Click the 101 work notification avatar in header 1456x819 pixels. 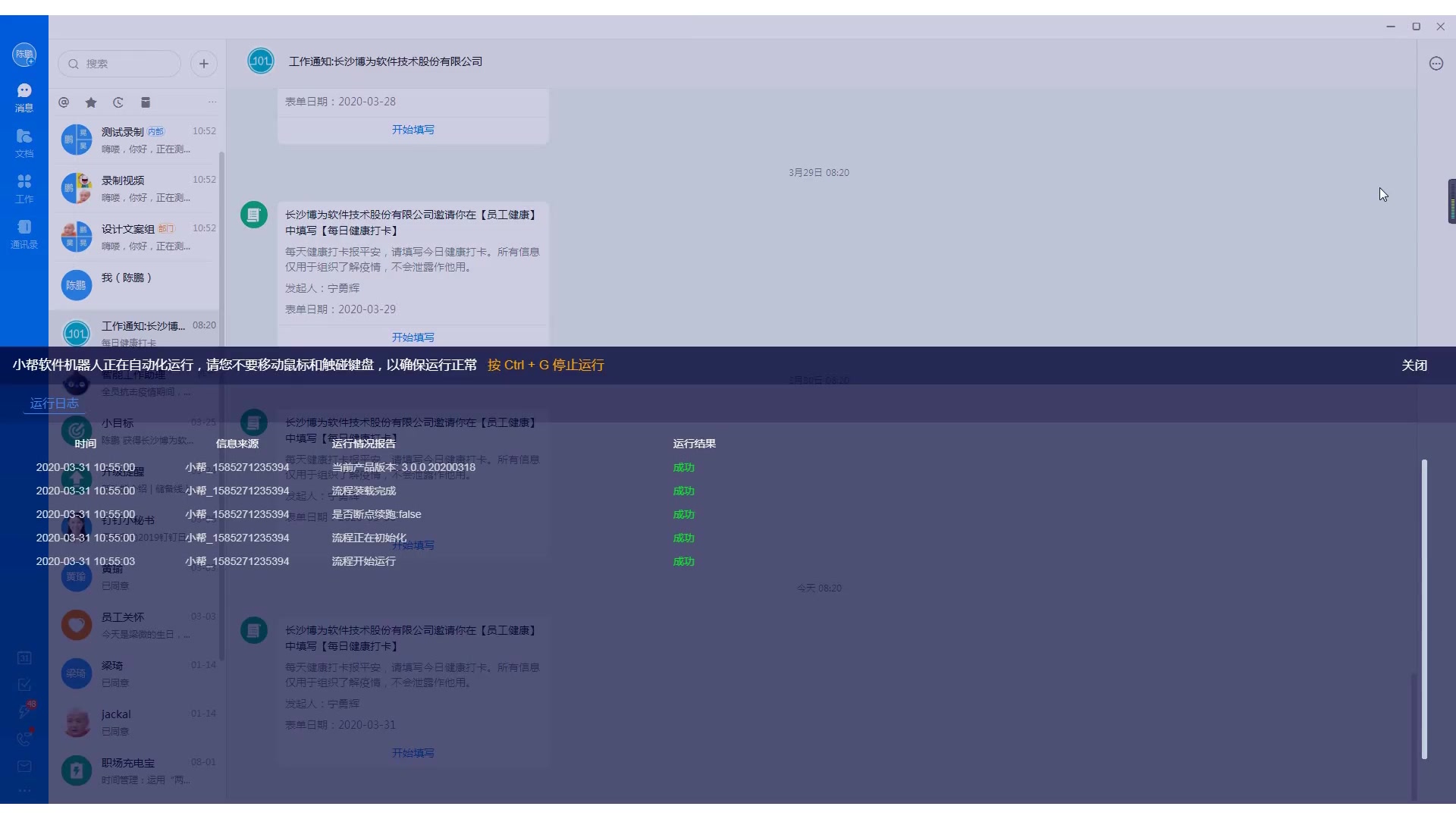coord(261,61)
